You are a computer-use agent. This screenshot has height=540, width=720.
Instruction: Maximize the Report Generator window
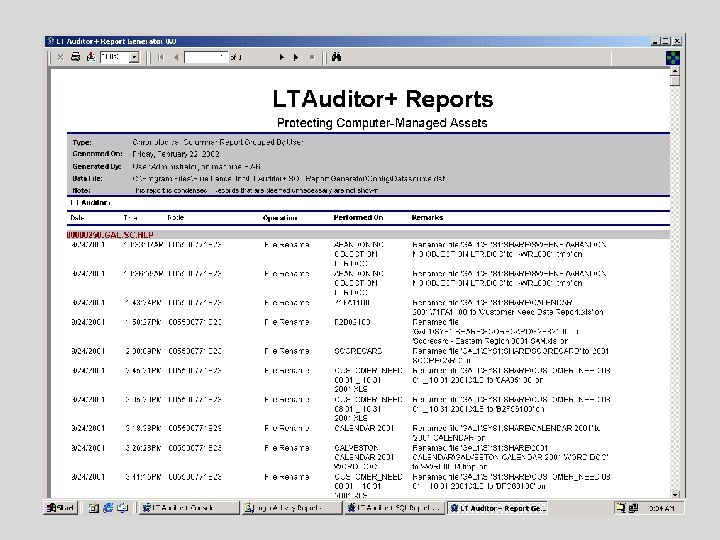click(x=665, y=41)
